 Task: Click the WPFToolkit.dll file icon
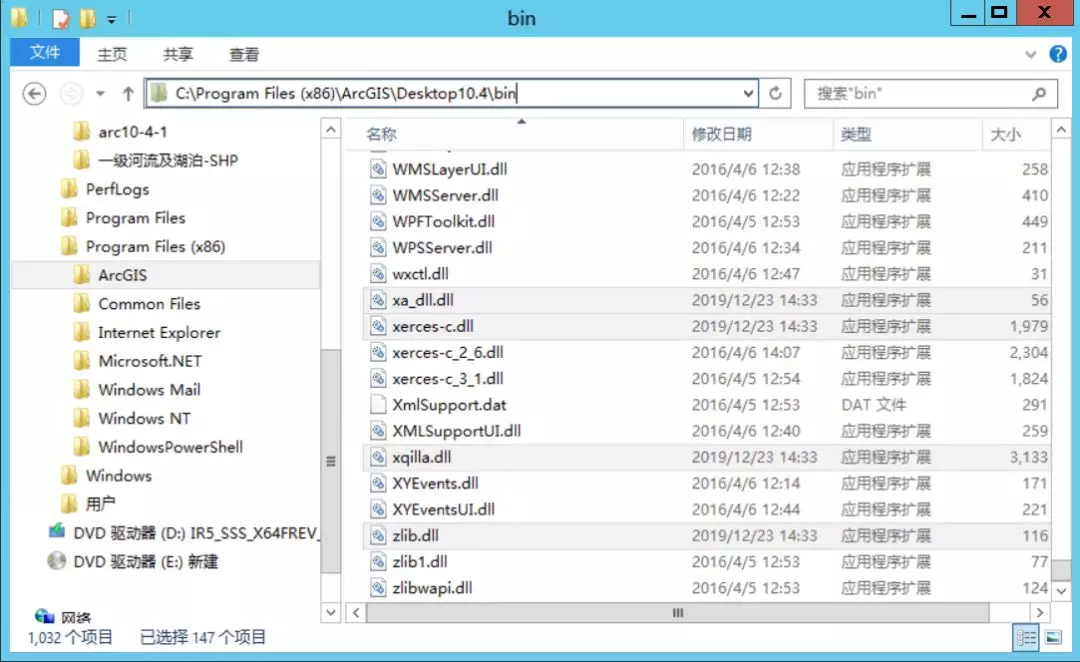377,222
